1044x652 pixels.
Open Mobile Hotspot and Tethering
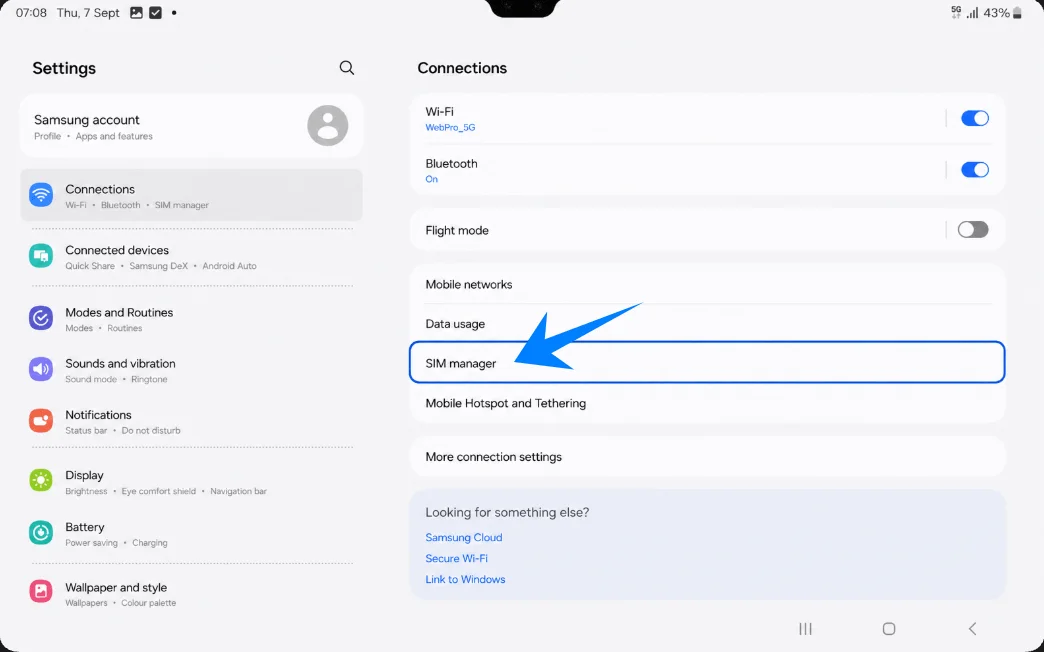tap(707, 403)
